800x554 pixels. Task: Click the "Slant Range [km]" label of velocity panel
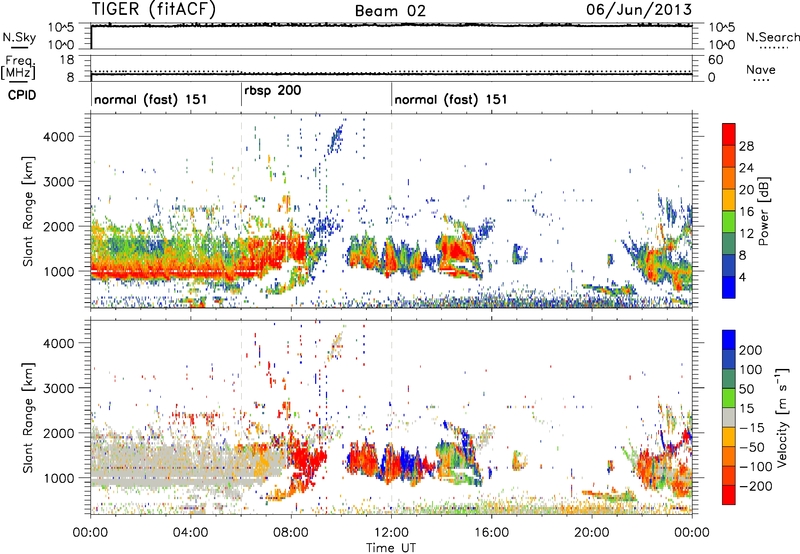[28, 417]
